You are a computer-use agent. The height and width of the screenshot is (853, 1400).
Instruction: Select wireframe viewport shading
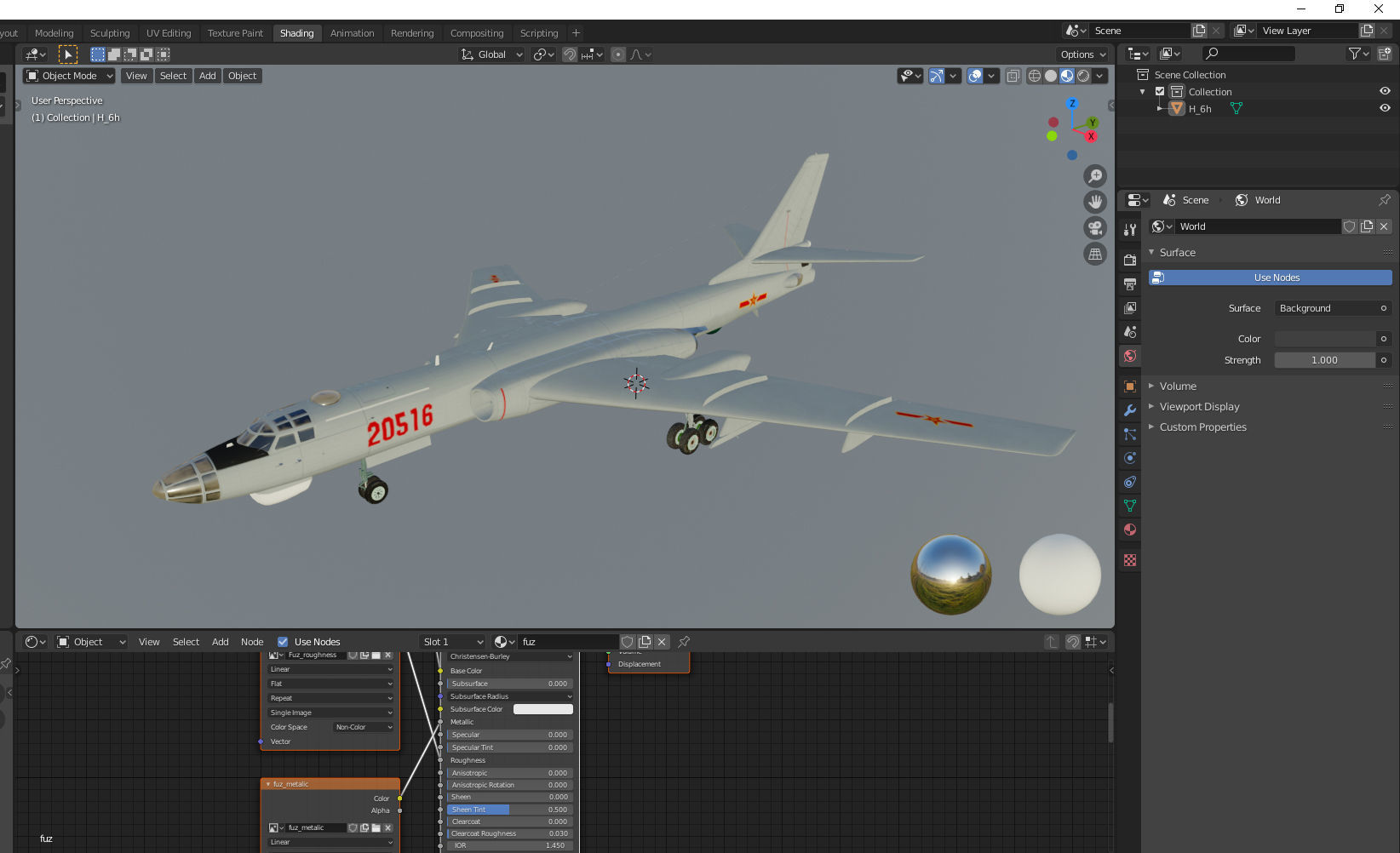click(x=1035, y=76)
